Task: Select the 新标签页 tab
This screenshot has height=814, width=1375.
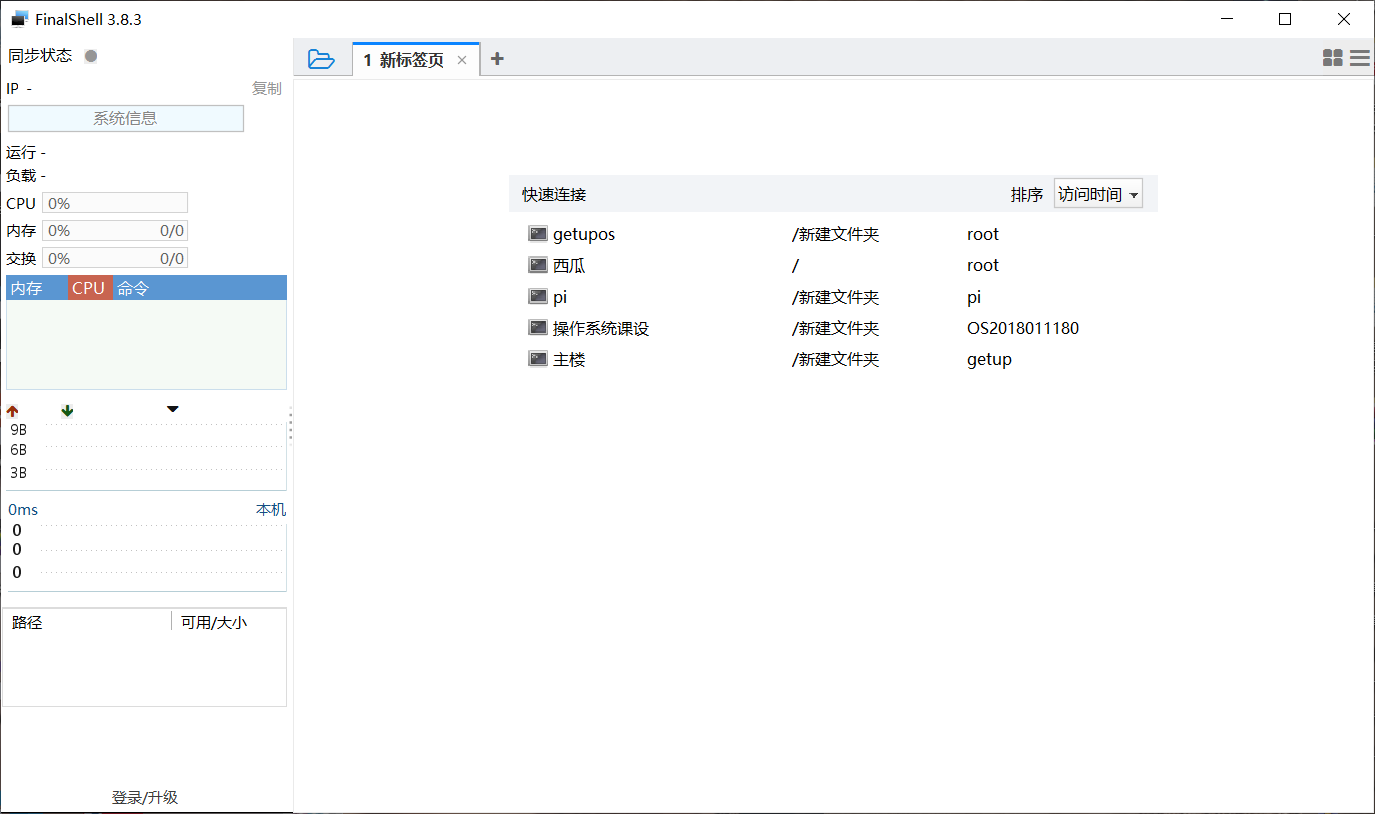Action: click(x=412, y=58)
